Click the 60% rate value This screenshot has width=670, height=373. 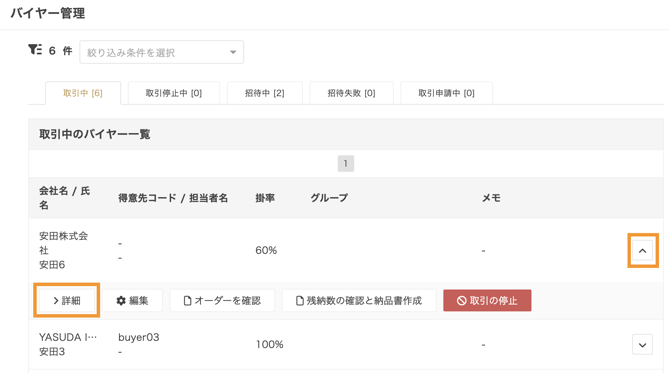(266, 250)
